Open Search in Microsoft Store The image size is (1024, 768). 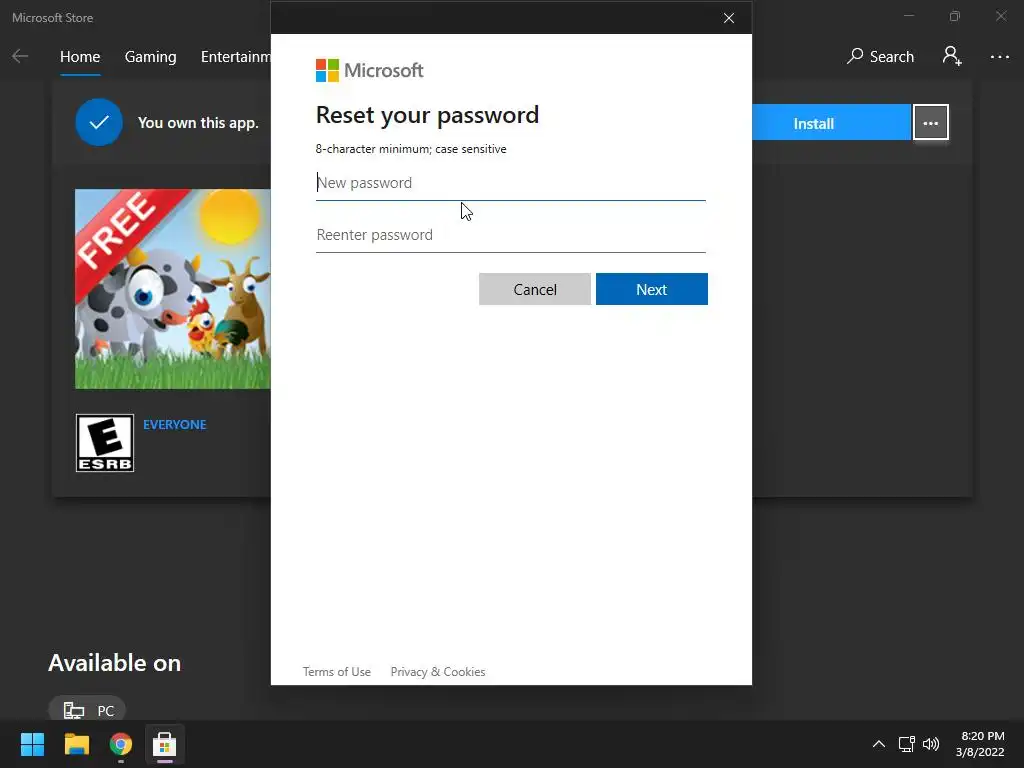pyautogui.click(x=880, y=57)
